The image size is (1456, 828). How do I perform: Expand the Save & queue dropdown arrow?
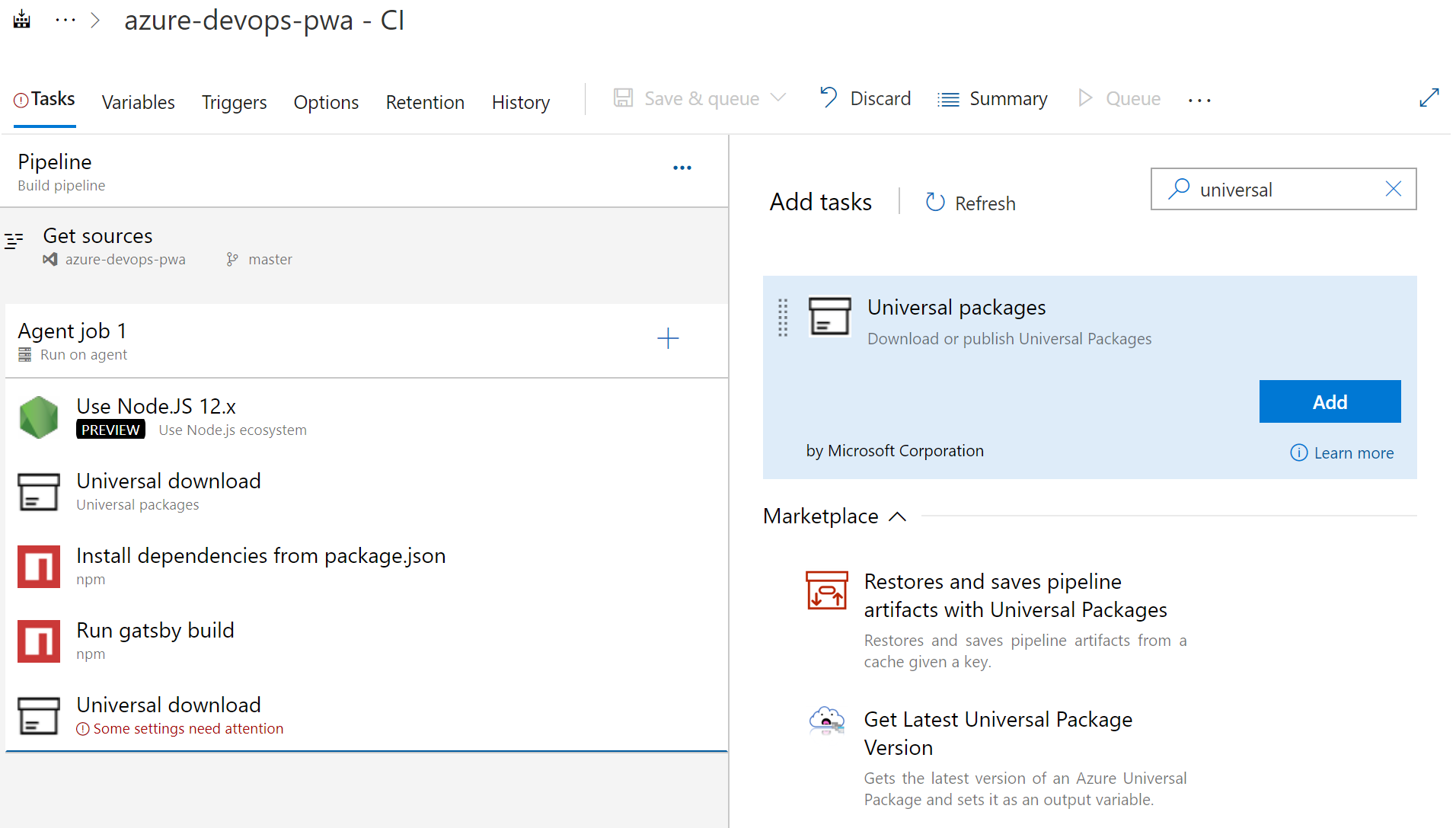pyautogui.click(x=777, y=98)
